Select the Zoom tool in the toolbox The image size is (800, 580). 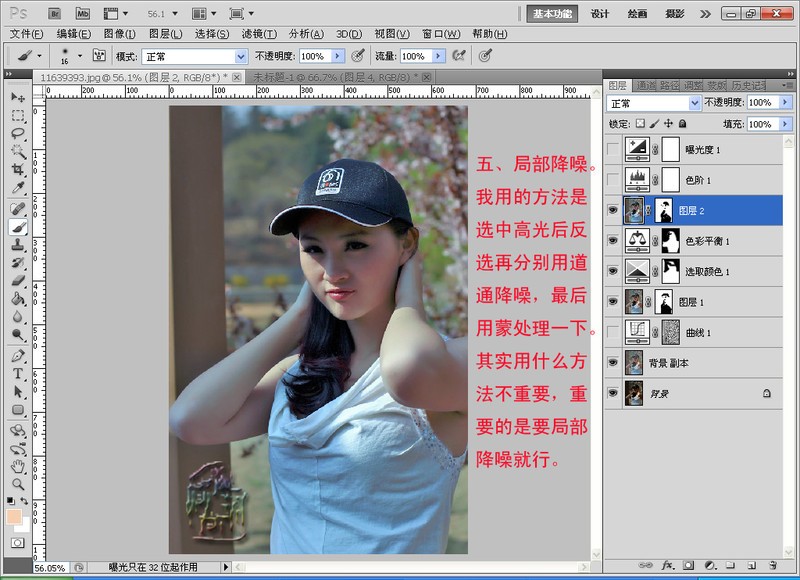click(14, 482)
